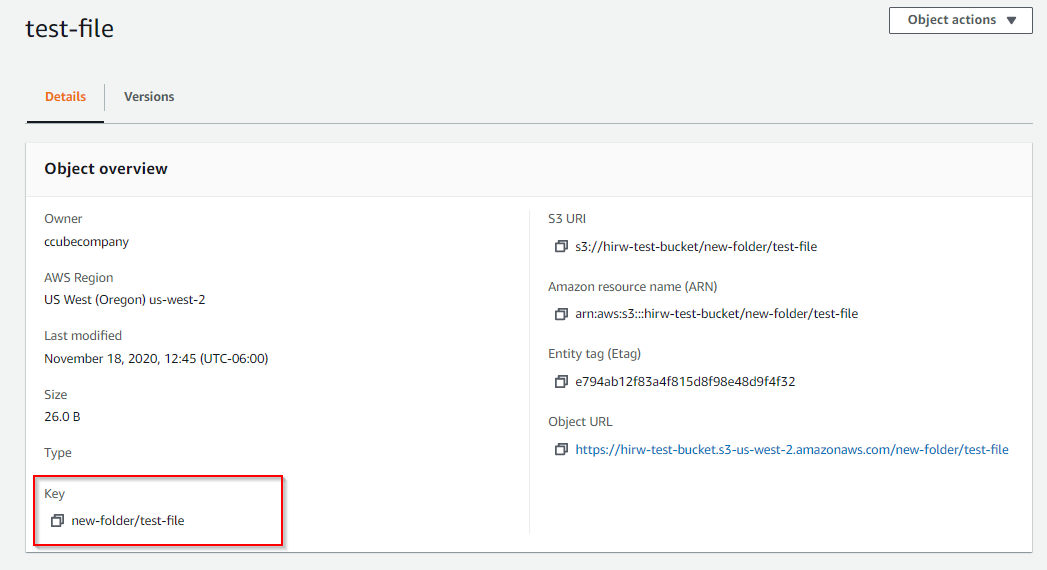Image resolution: width=1047 pixels, height=570 pixels.
Task: Select the Details tab
Action: click(65, 97)
